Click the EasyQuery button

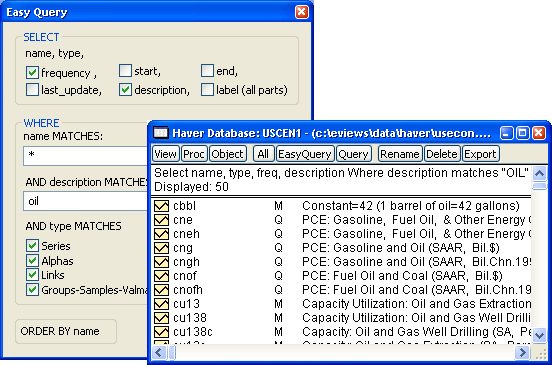pyautogui.click(x=305, y=154)
